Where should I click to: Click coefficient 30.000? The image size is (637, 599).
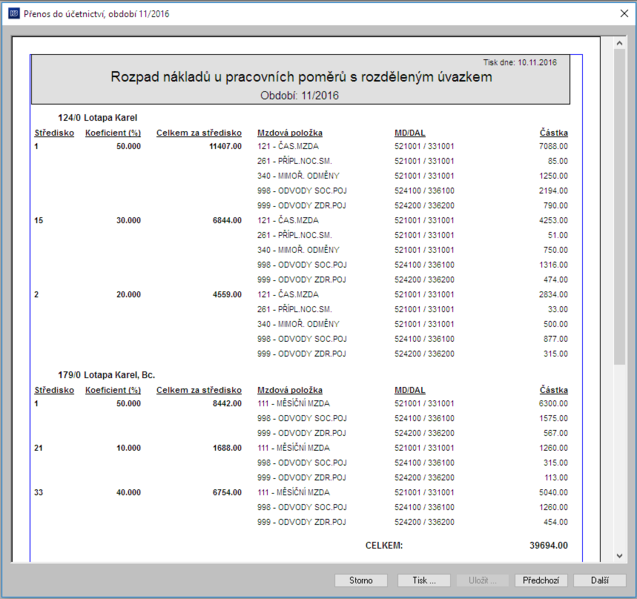pyautogui.click(x=128, y=220)
